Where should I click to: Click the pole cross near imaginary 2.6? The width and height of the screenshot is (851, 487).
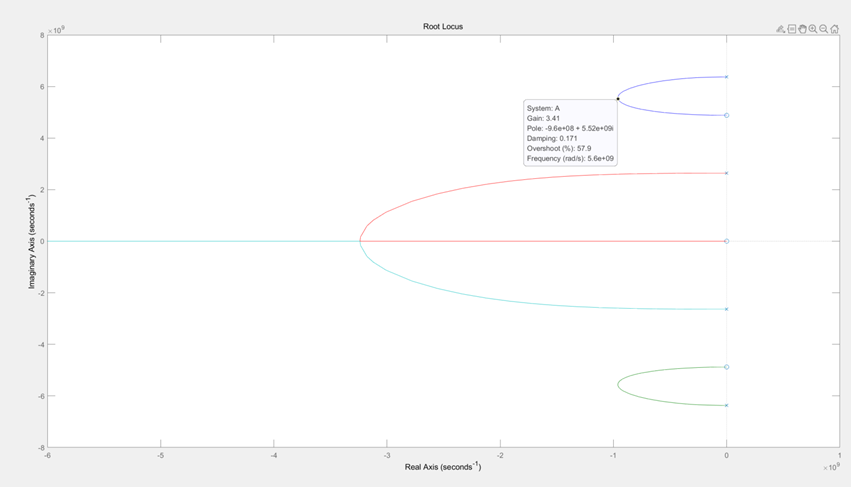727,174
